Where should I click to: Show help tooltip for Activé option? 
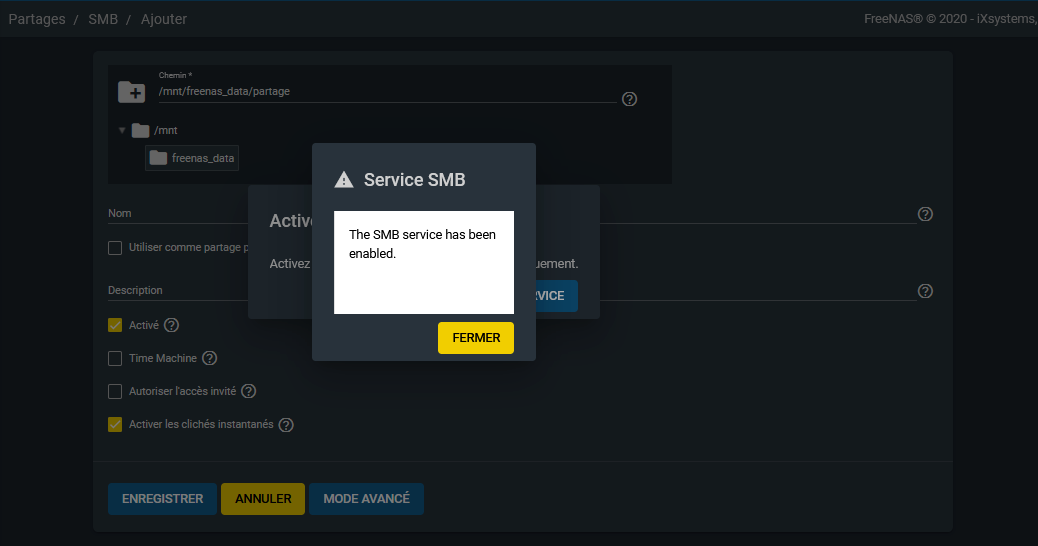pos(171,325)
